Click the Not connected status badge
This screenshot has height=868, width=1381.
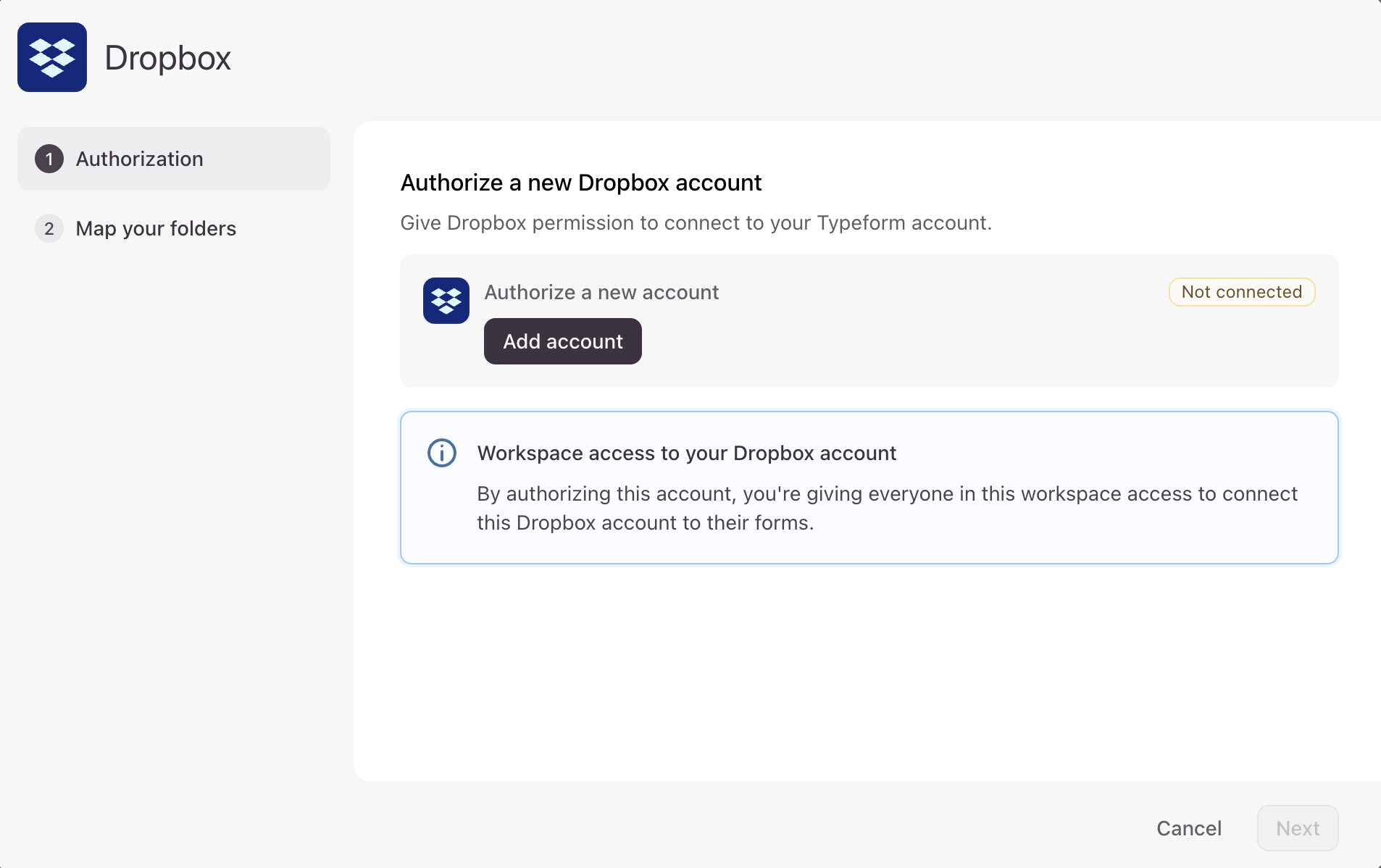[x=1242, y=292]
